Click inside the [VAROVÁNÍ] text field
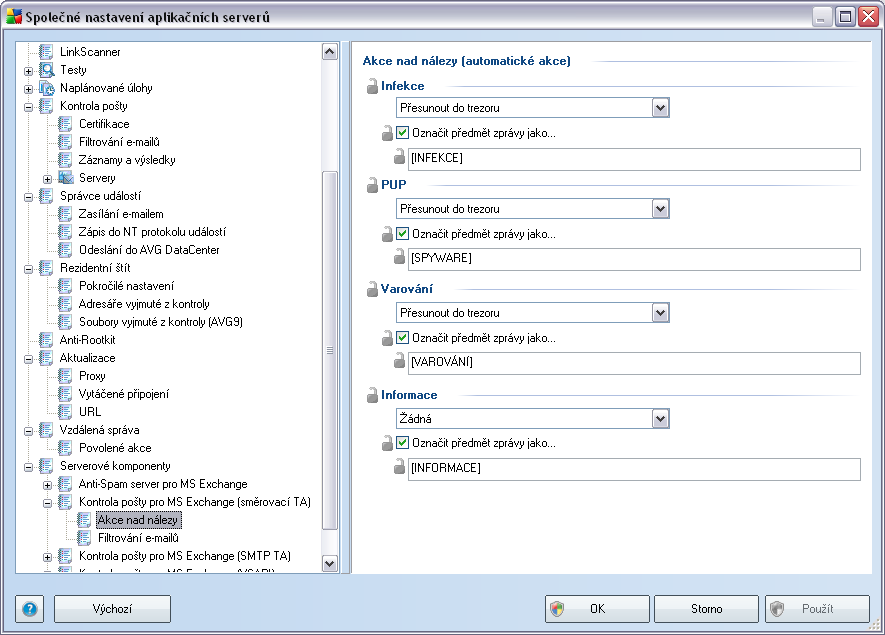The height and width of the screenshot is (635, 885). pos(634,362)
